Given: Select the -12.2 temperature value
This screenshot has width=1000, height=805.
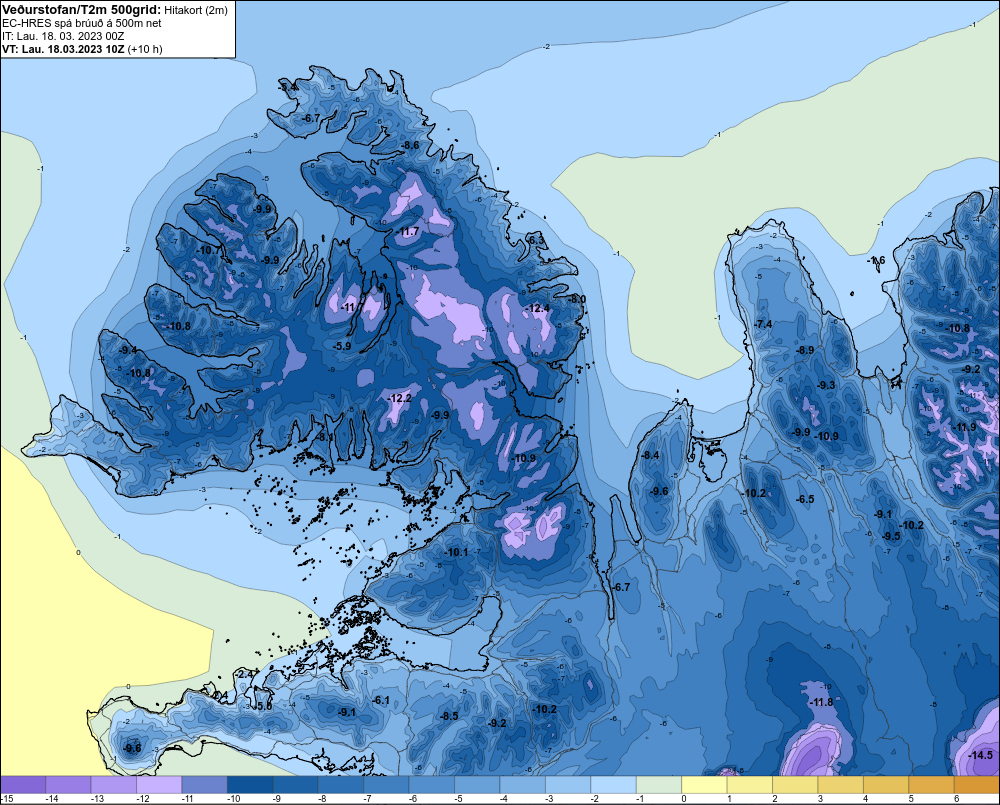Looking at the screenshot, I should (x=399, y=398).
